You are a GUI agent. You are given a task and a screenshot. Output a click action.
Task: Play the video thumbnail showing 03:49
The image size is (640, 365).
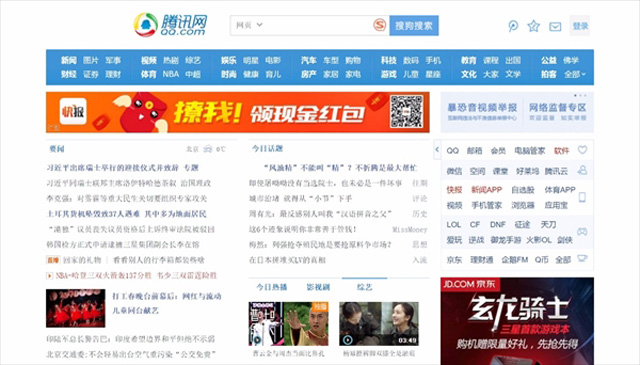click(x=379, y=324)
